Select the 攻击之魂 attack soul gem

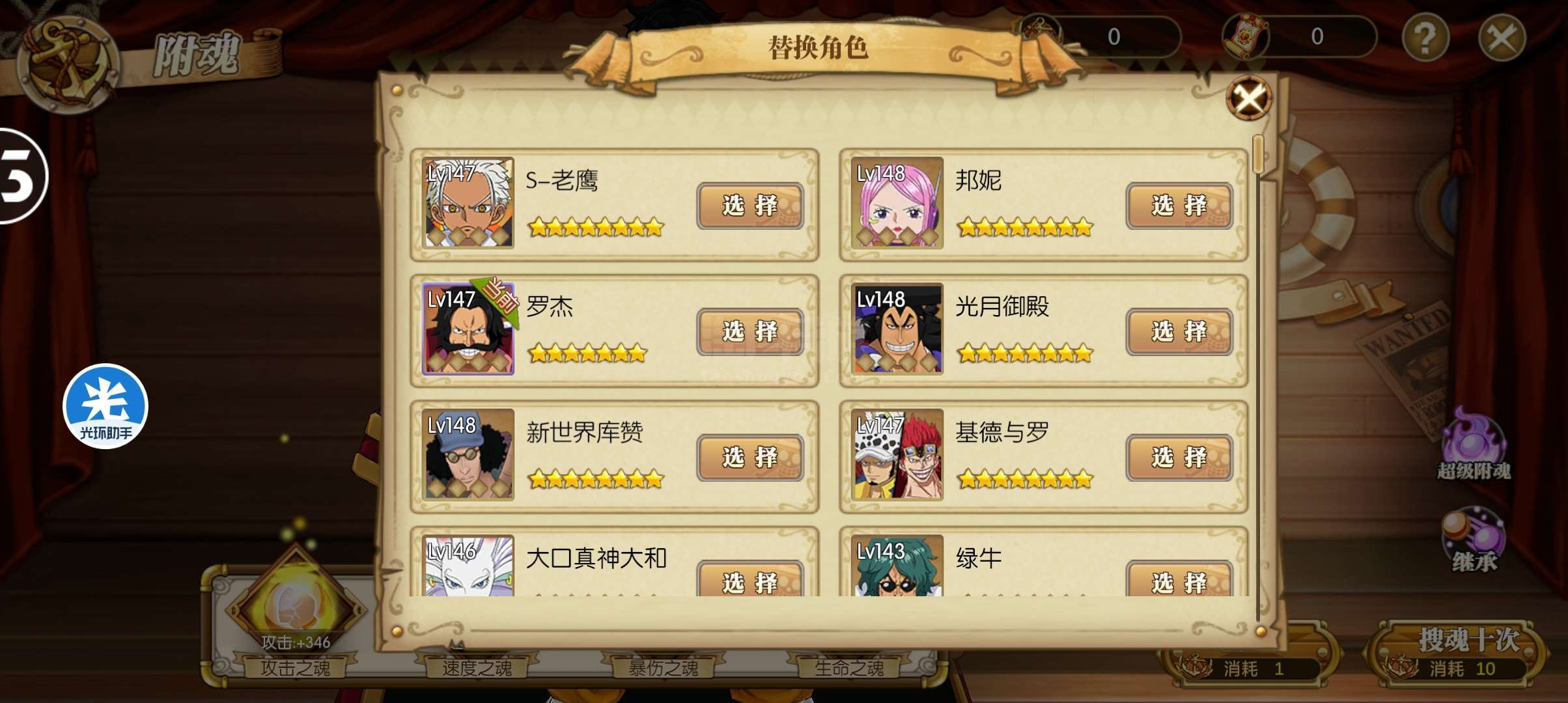296,609
